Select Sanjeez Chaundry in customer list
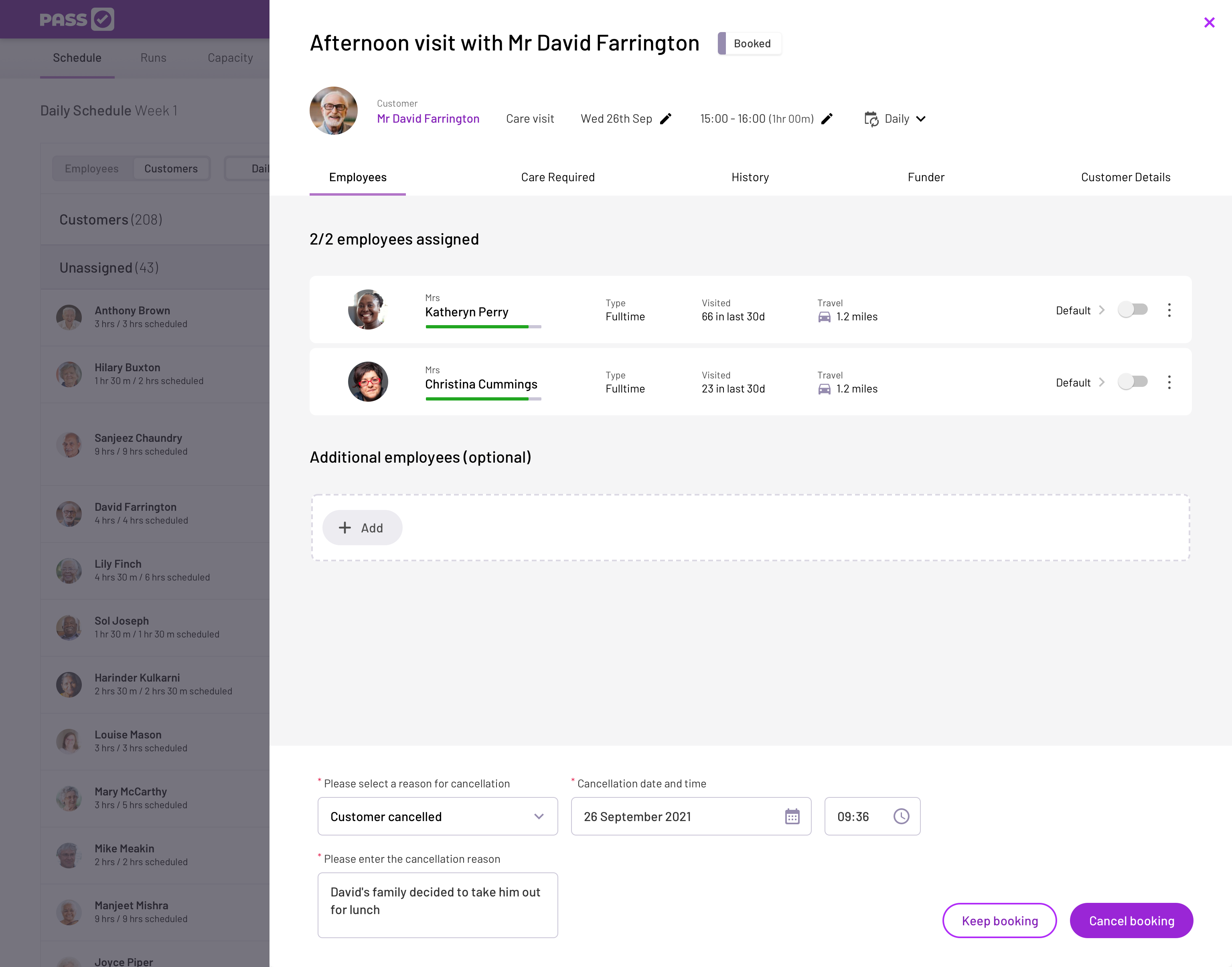Image resolution: width=1232 pixels, height=967 pixels. pos(155,445)
